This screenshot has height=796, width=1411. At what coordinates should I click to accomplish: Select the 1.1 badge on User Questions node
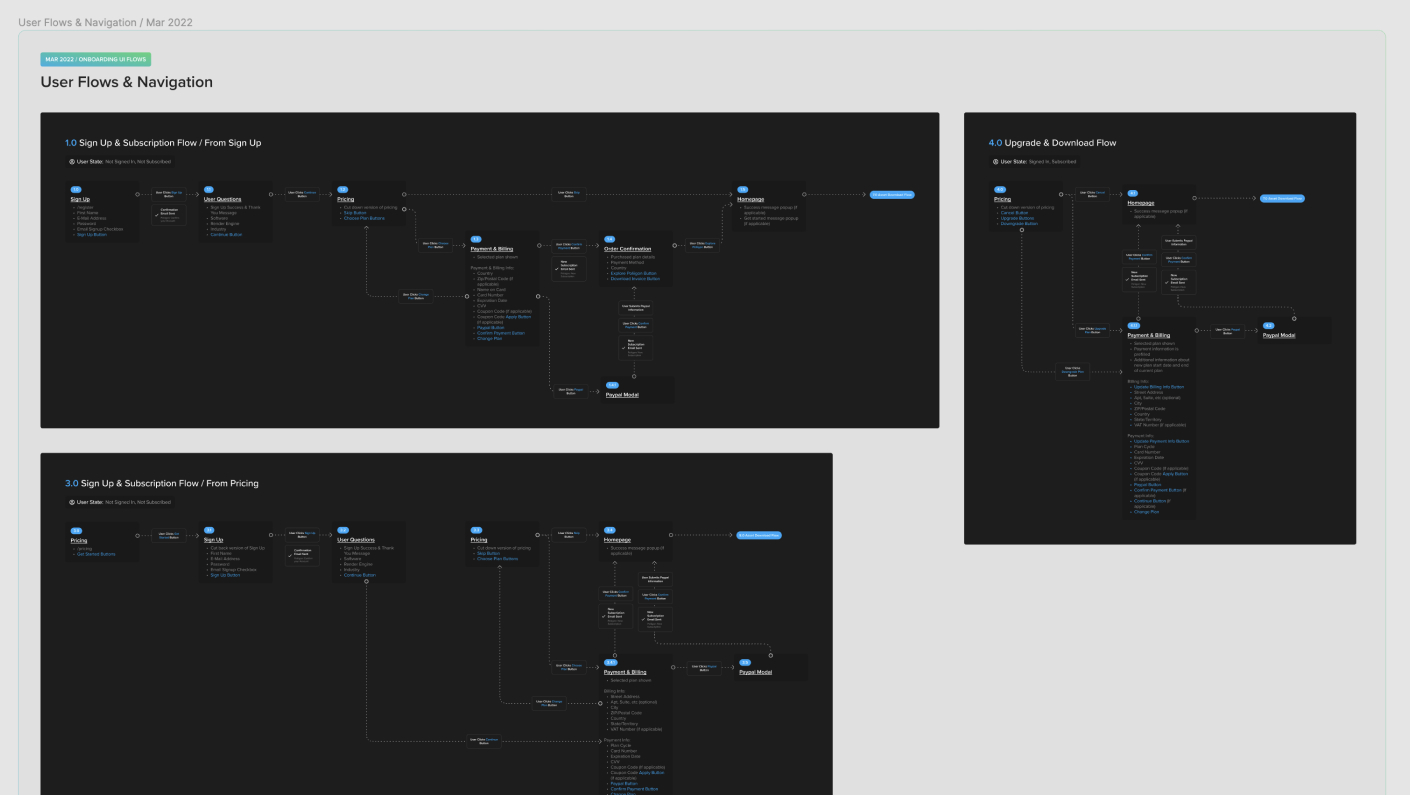(x=209, y=189)
